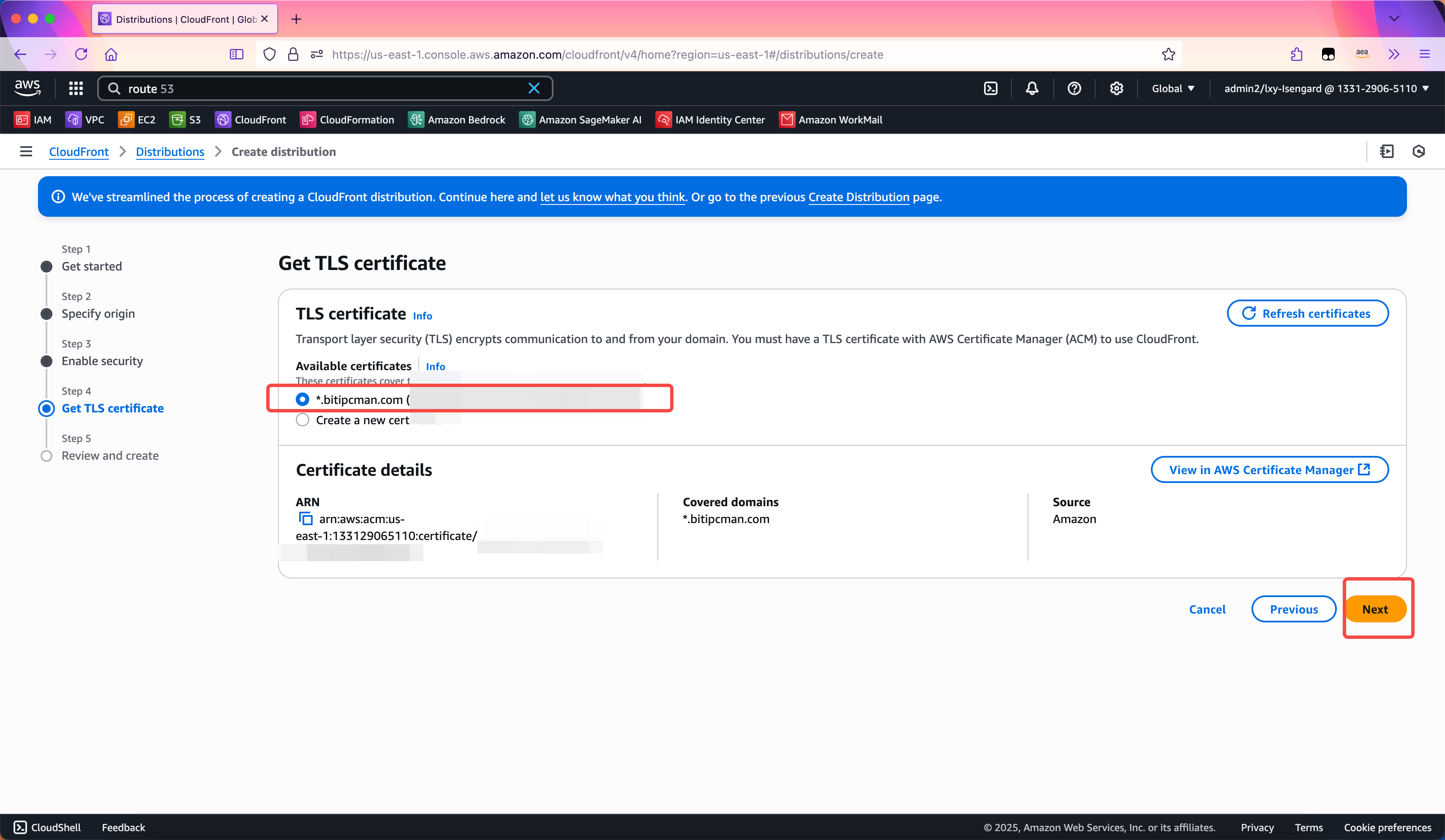Open CloudShell in the footer

point(48,827)
